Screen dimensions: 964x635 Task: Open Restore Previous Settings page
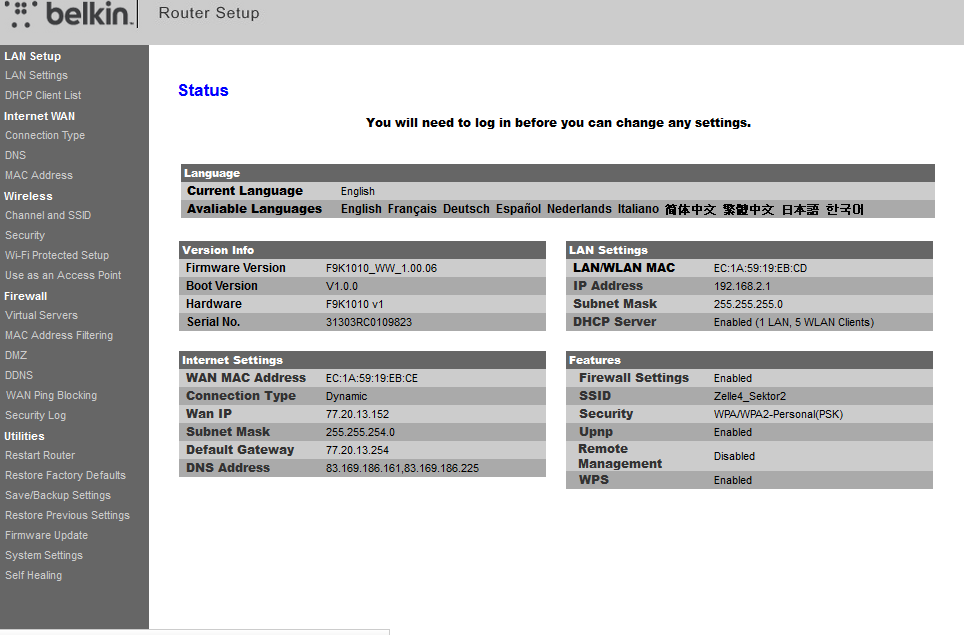point(68,515)
